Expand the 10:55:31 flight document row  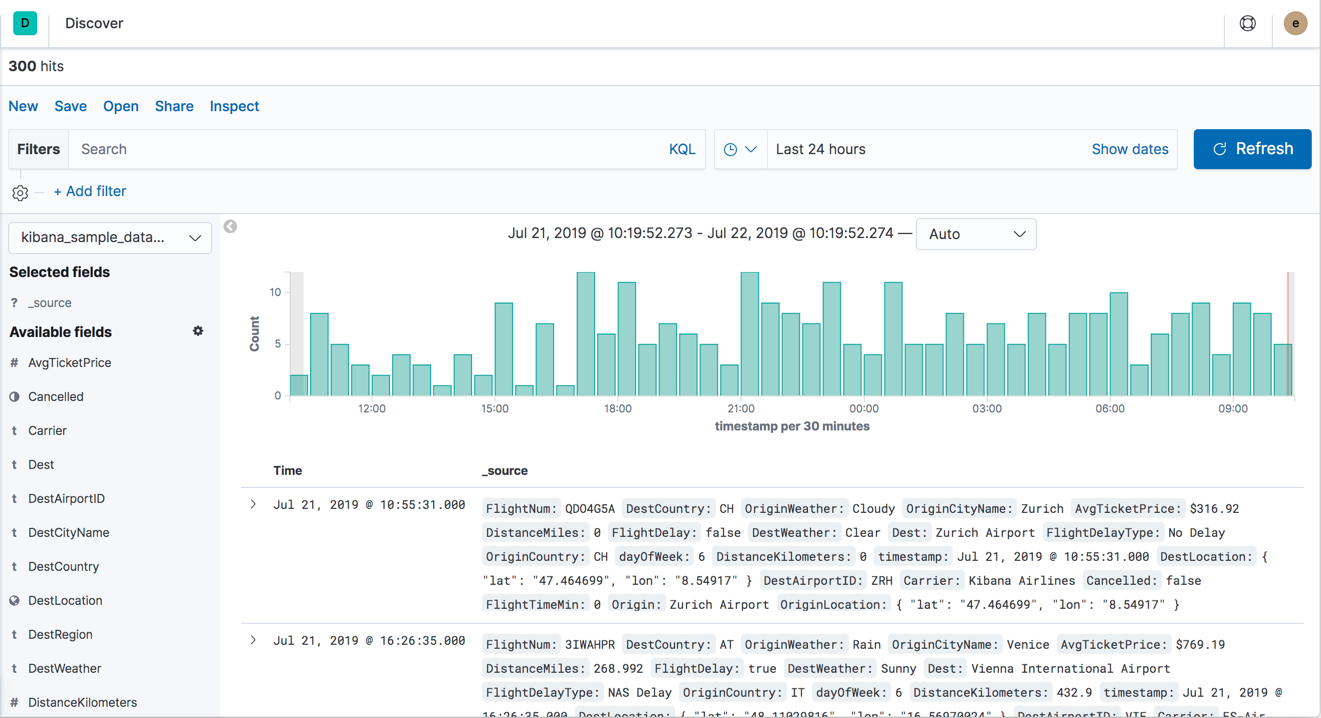(x=253, y=505)
